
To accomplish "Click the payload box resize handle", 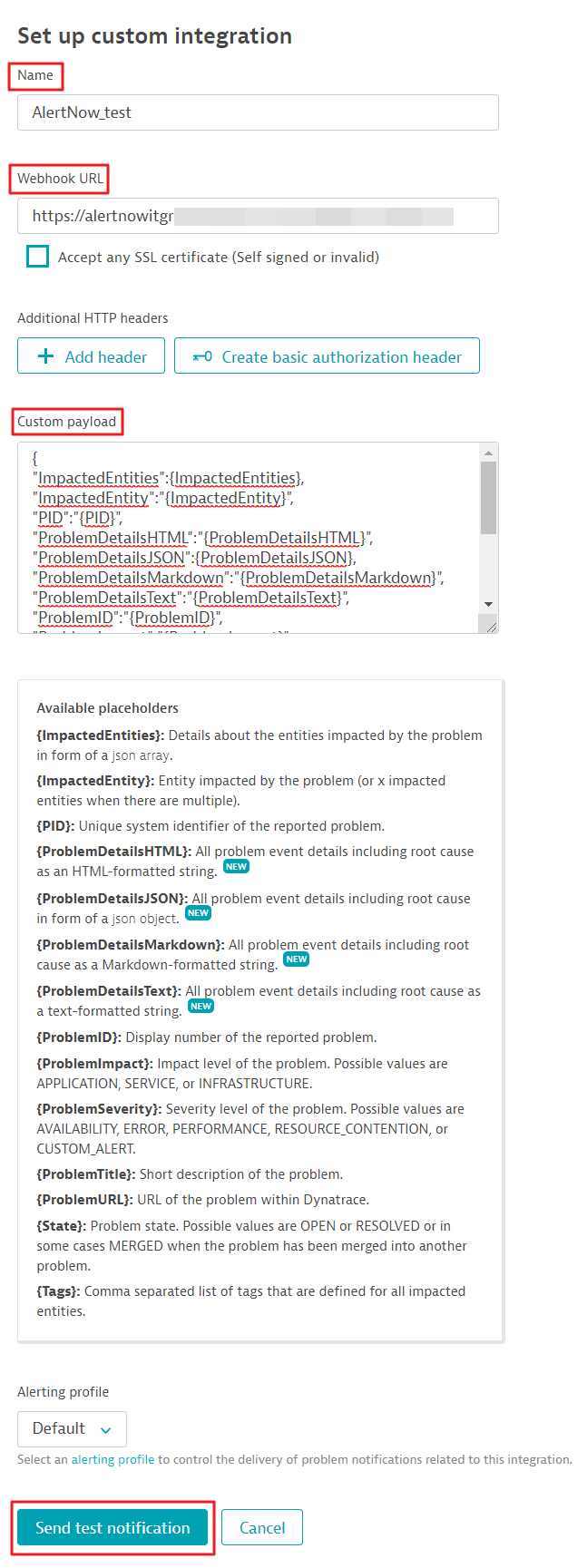I will 490,625.
